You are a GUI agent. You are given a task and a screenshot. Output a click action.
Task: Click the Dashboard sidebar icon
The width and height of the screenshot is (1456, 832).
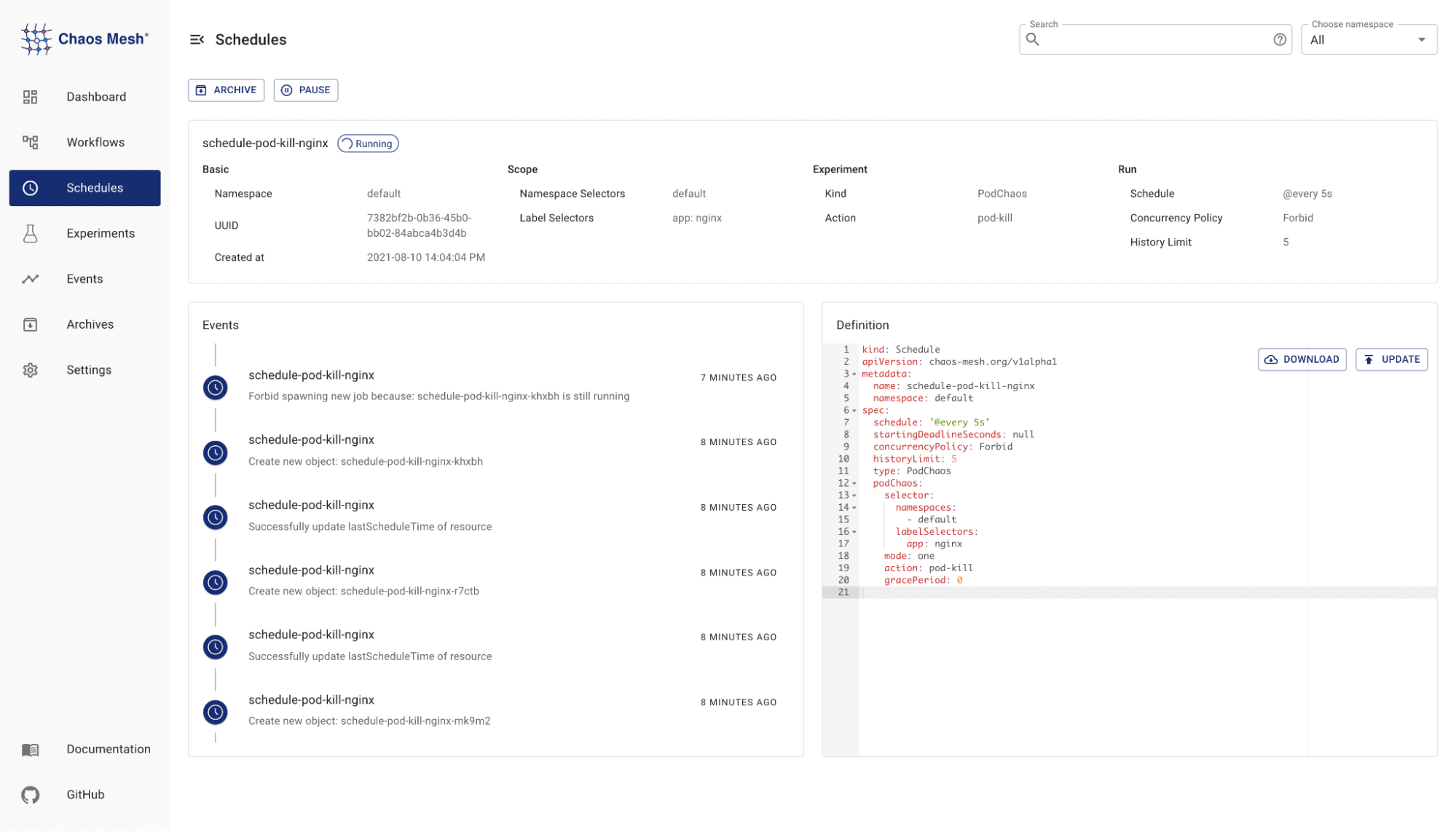(x=30, y=96)
